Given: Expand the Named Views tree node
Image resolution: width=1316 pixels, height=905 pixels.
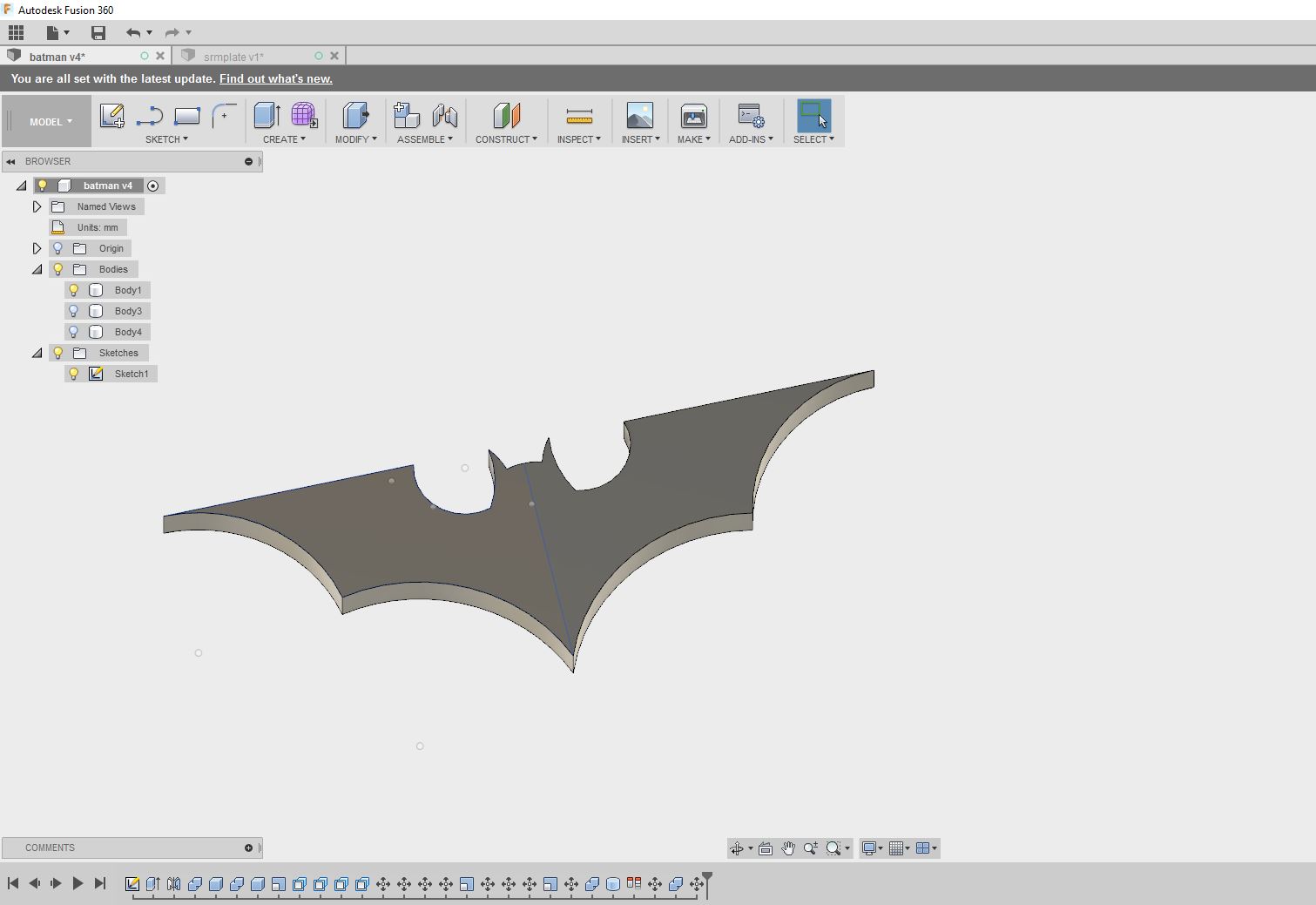Looking at the screenshot, I should (x=37, y=206).
